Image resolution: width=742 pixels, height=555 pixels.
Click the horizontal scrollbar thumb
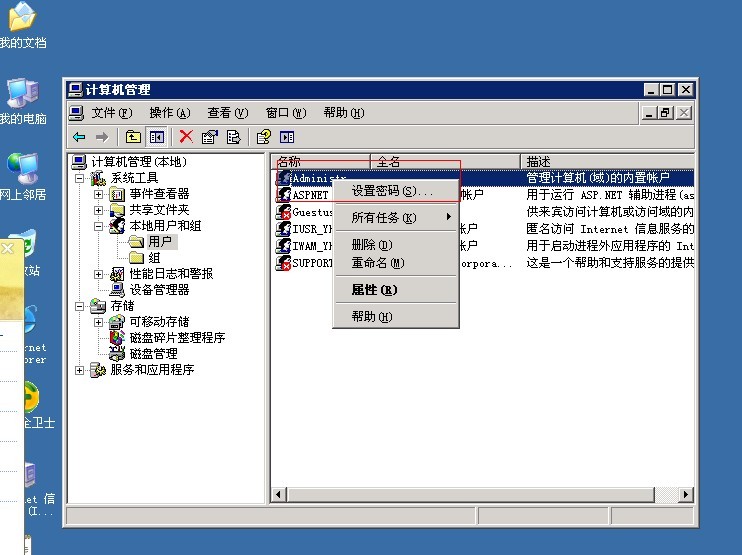pyautogui.click(x=471, y=494)
